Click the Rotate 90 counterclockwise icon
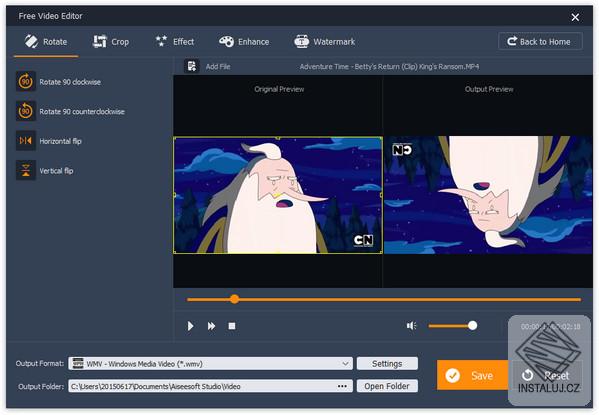 (26, 111)
